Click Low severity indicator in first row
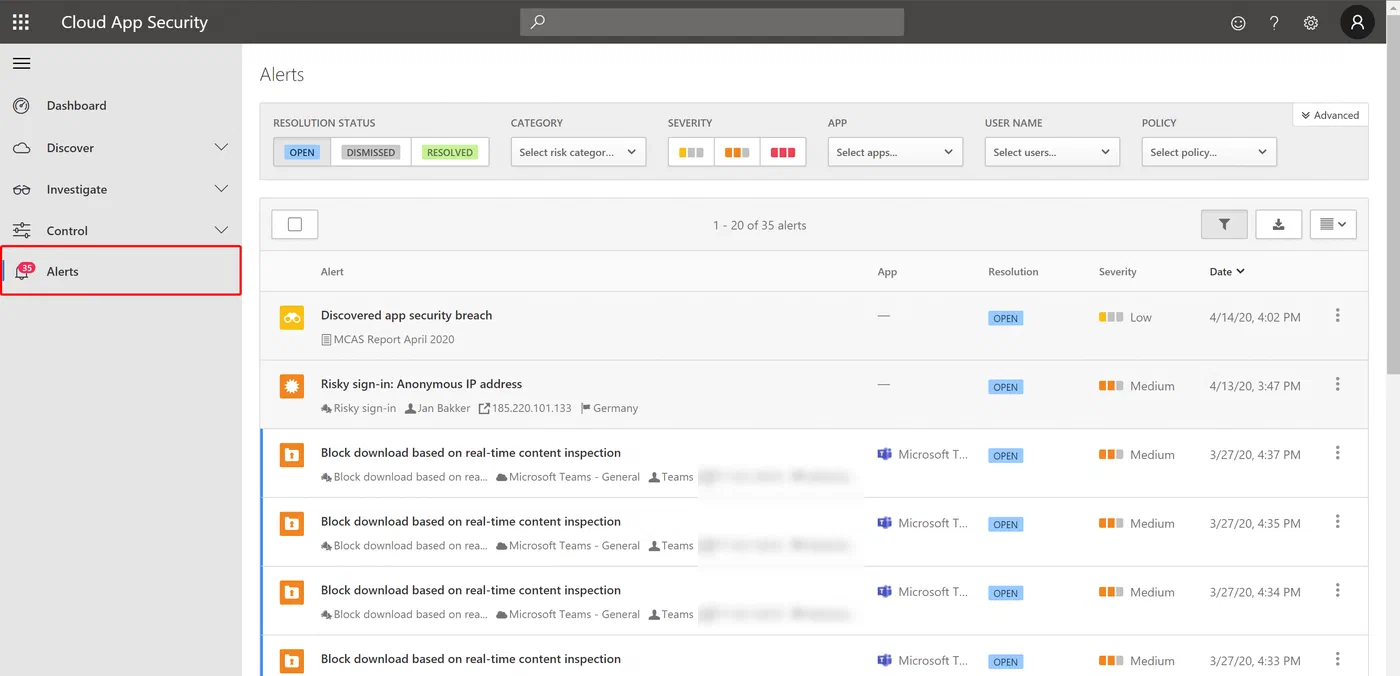The width and height of the screenshot is (1400, 676). [1125, 317]
